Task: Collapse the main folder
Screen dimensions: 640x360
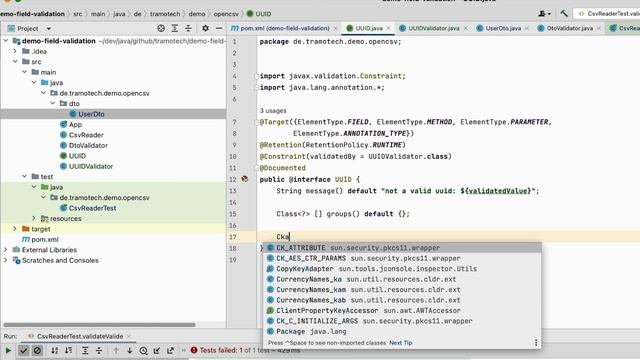Action: click(x=24, y=72)
